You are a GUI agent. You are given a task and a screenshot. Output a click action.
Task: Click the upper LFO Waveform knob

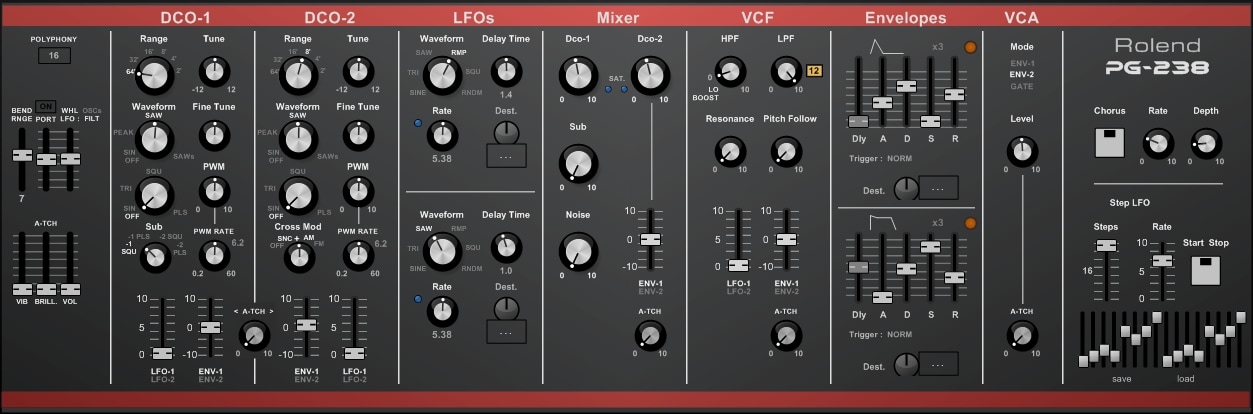(x=442, y=74)
